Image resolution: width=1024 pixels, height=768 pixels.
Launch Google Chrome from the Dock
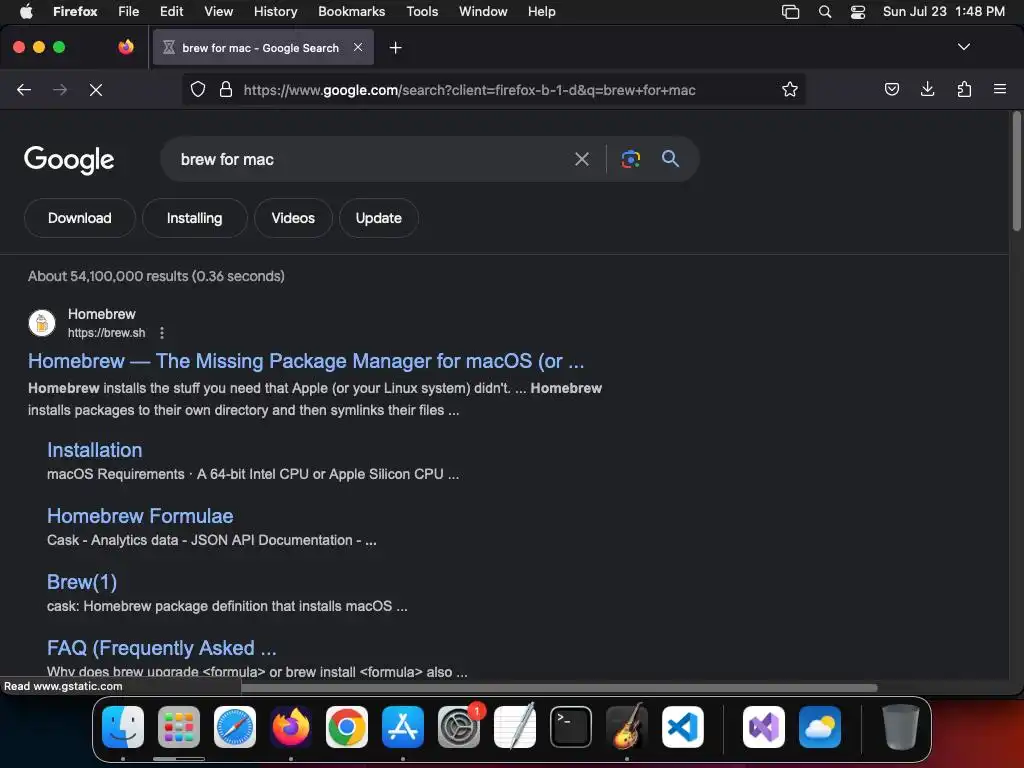[x=347, y=727]
